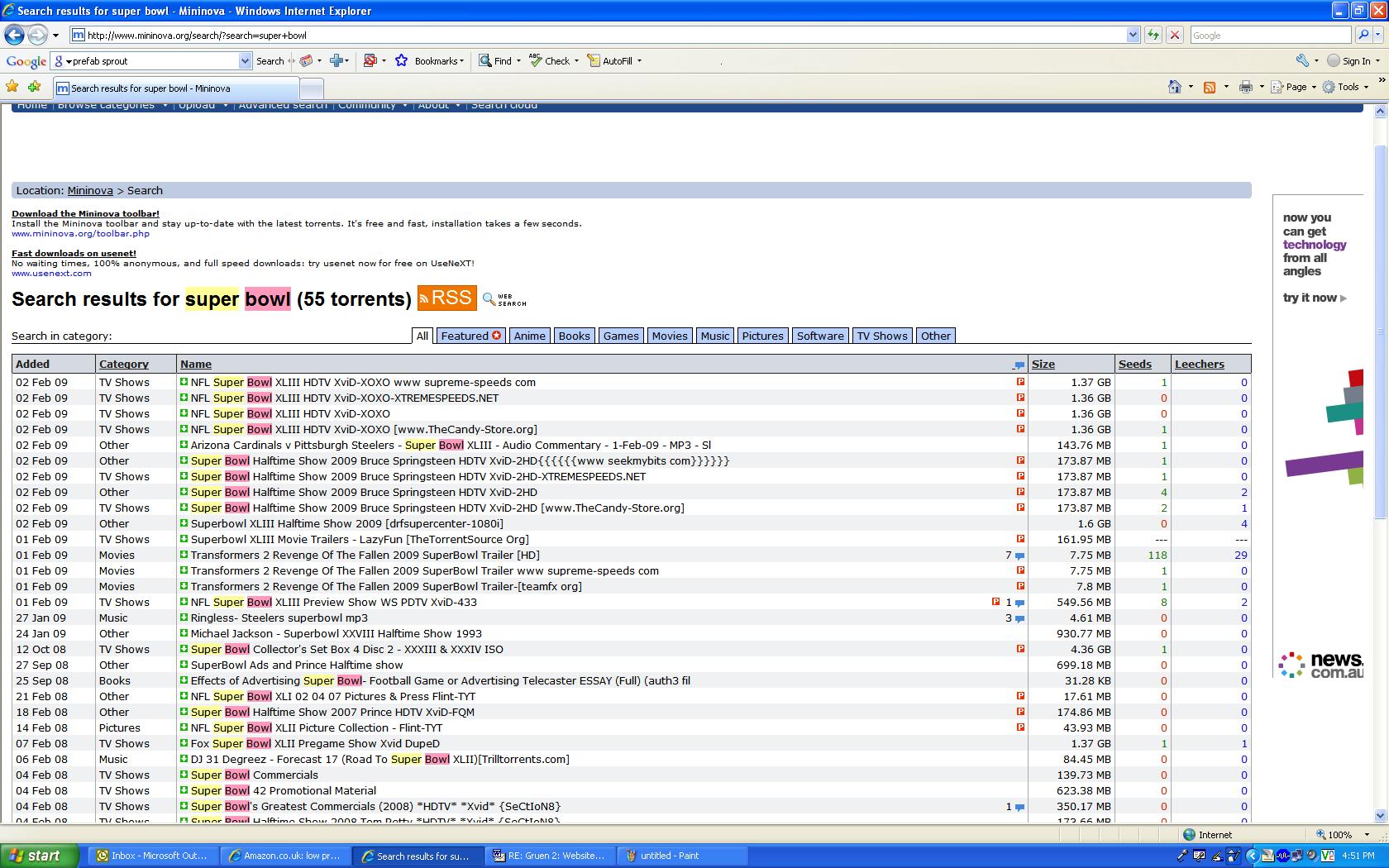Click 'Download the Mininova toolbar!' link
1389x868 pixels.
click(x=85, y=213)
